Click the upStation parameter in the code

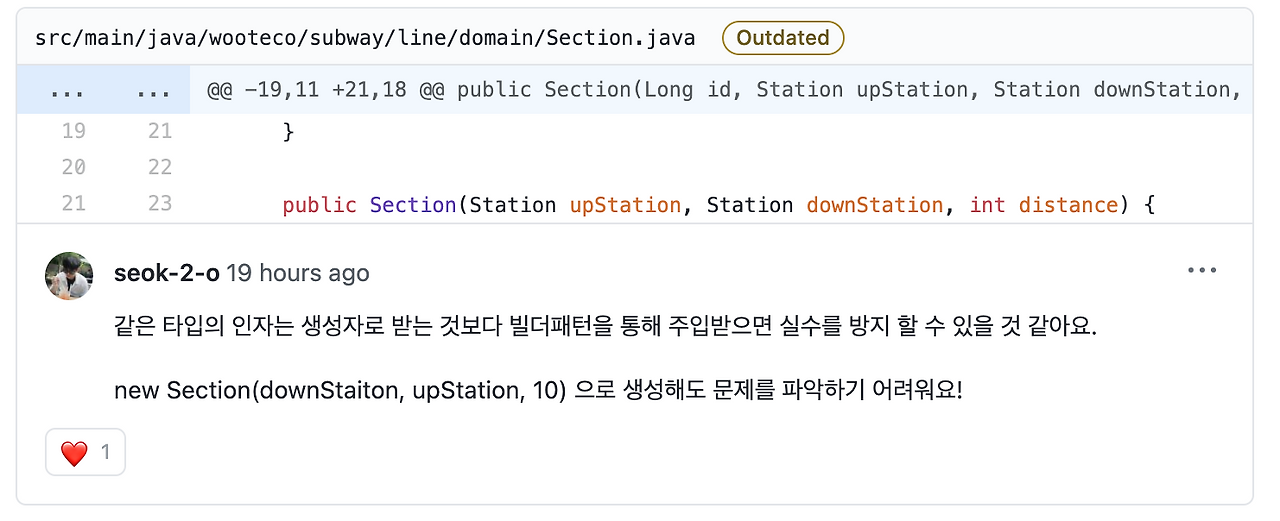click(x=625, y=205)
